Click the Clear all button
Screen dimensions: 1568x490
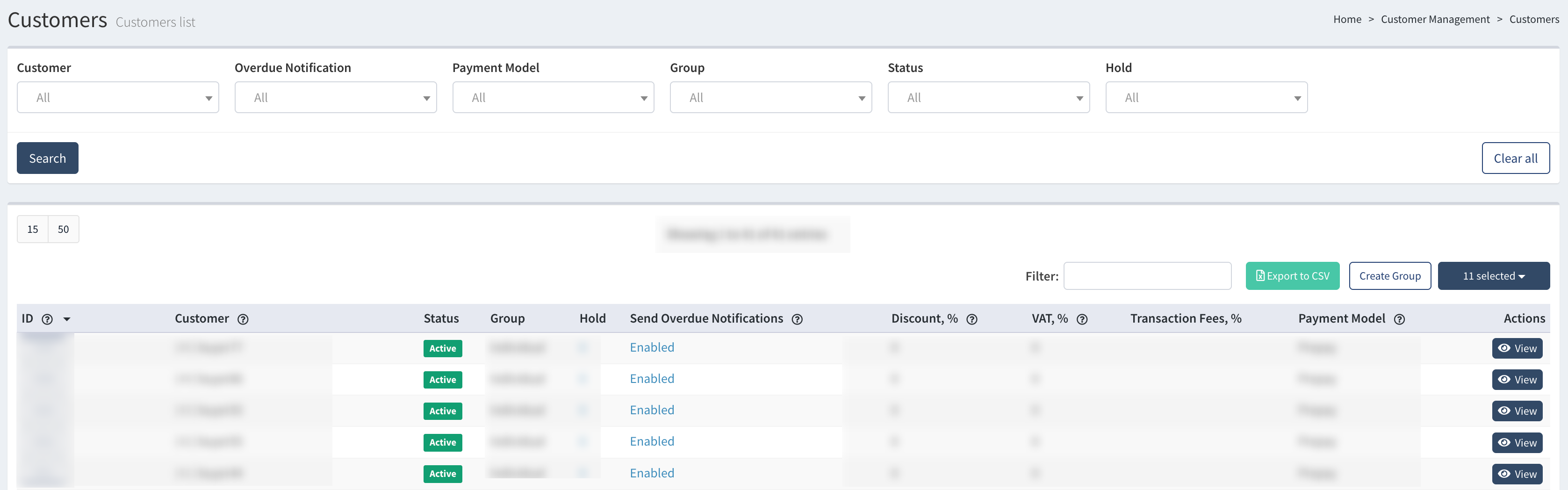(x=1515, y=158)
